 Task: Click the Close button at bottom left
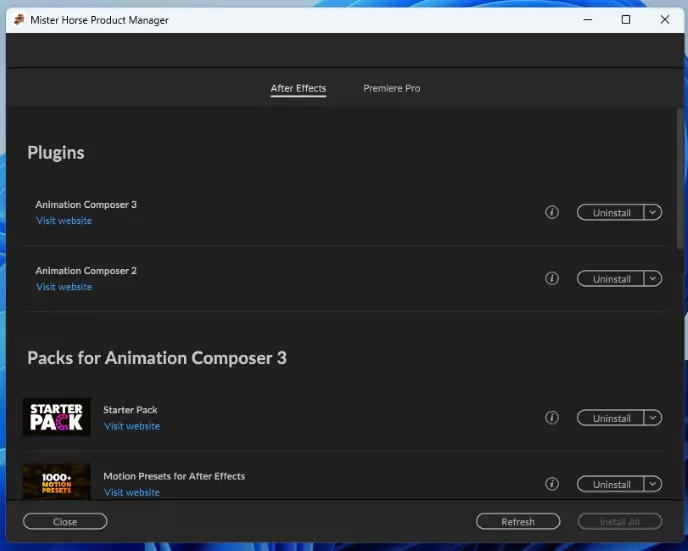point(65,521)
